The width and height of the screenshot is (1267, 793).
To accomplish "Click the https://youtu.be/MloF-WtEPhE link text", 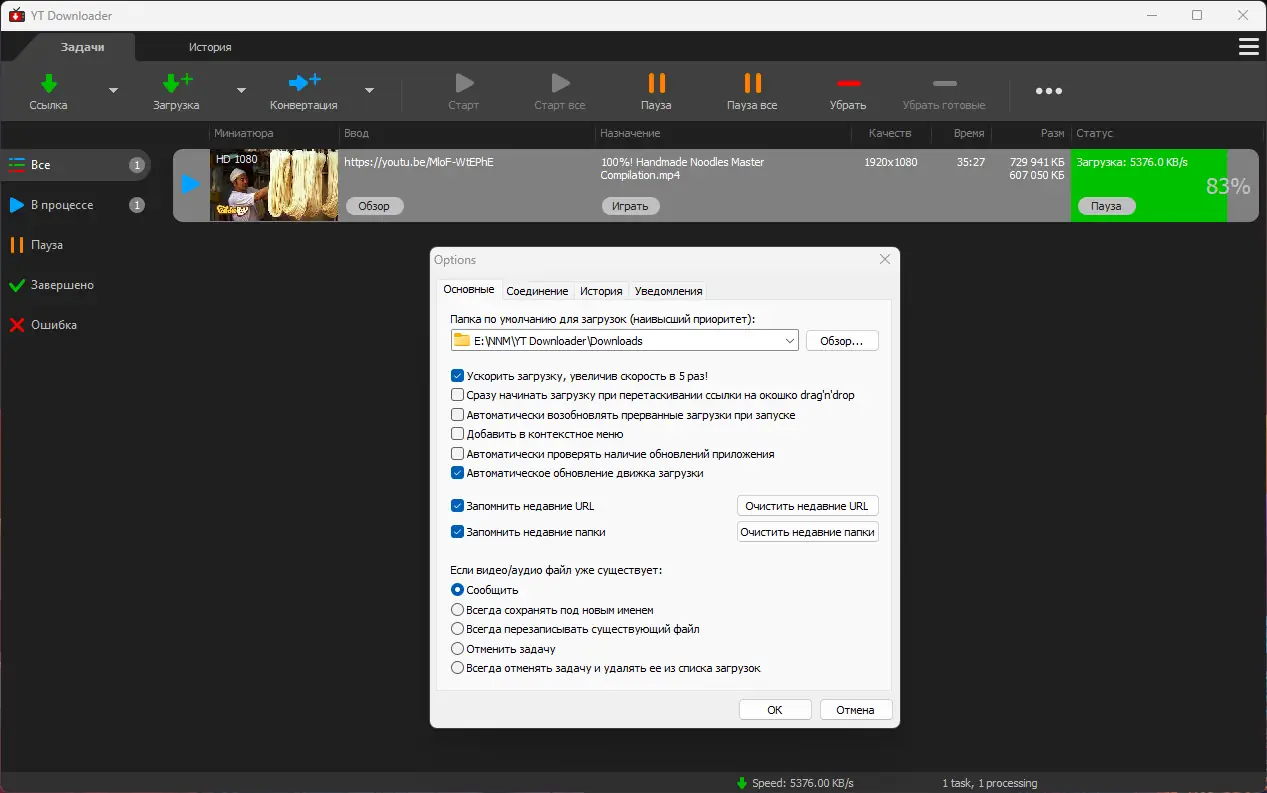I will click(419, 161).
